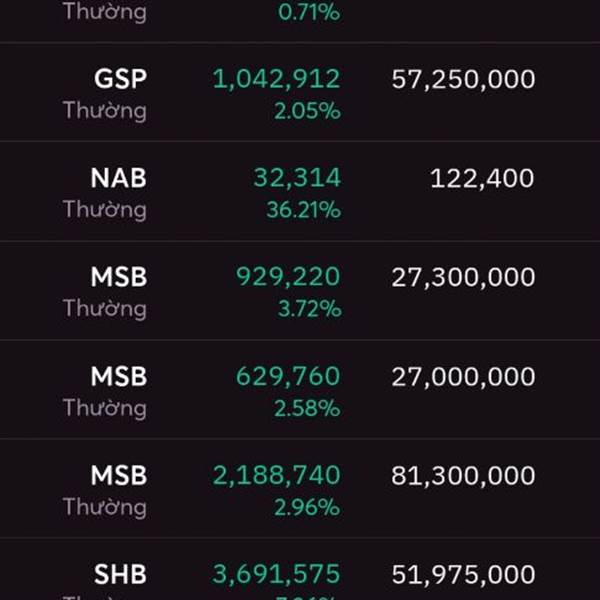
Task: Tap NAB volume 32,314
Action: click(297, 178)
